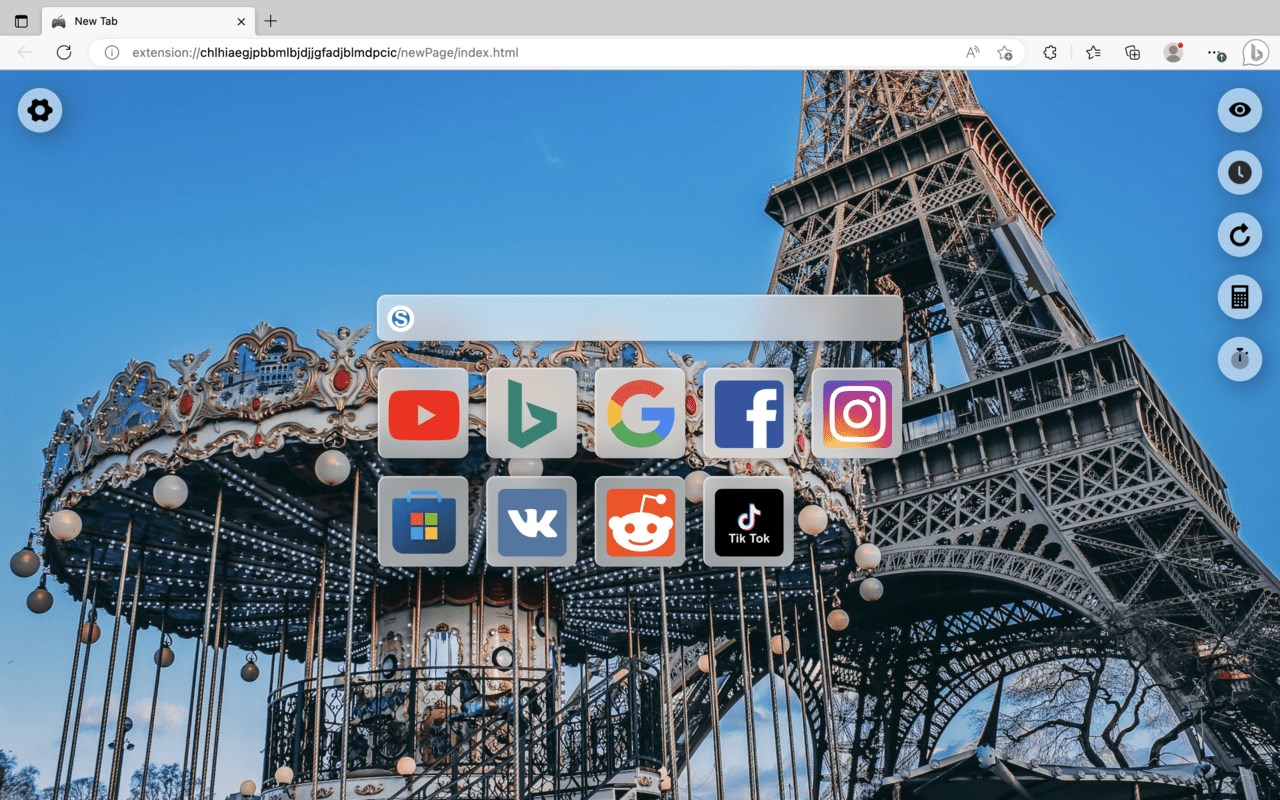1280x800 pixels.
Task: Open the YouTube shortcut tile
Action: [423, 413]
